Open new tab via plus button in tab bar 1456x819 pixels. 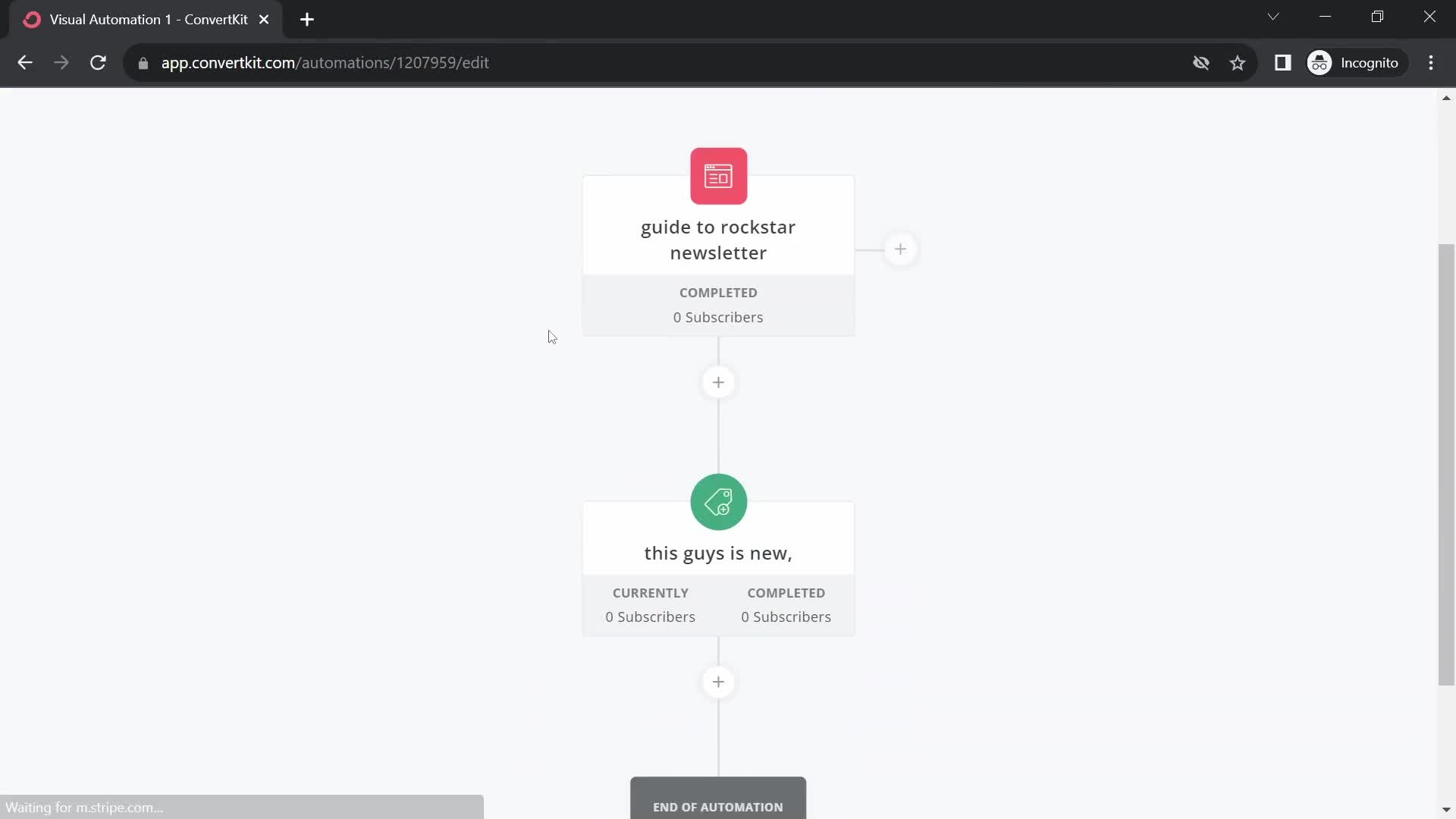[x=307, y=20]
